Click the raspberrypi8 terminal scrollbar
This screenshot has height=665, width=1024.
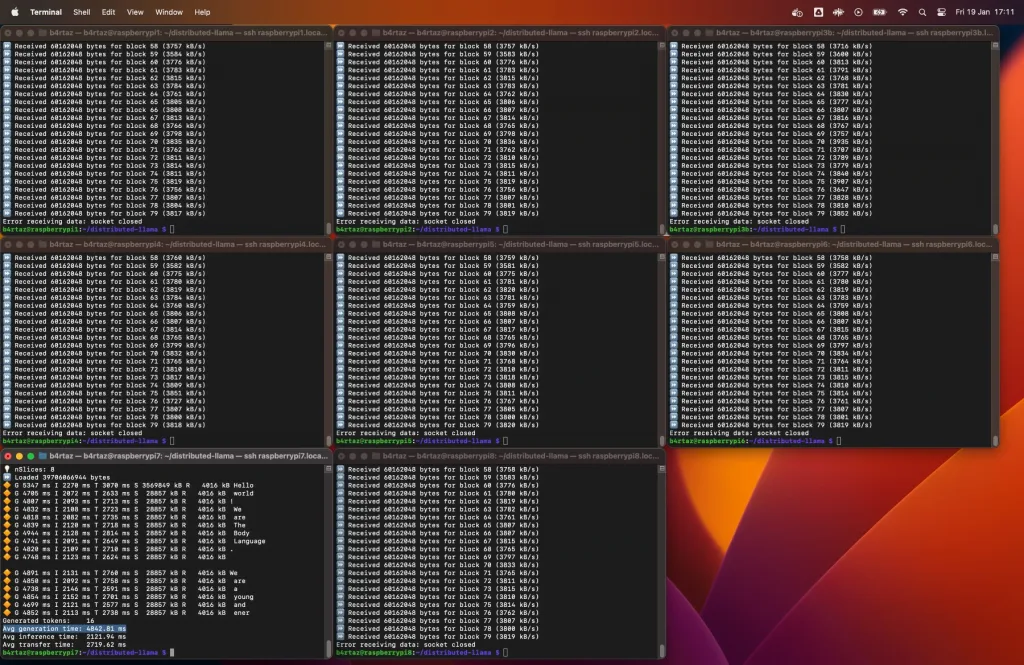click(x=662, y=560)
